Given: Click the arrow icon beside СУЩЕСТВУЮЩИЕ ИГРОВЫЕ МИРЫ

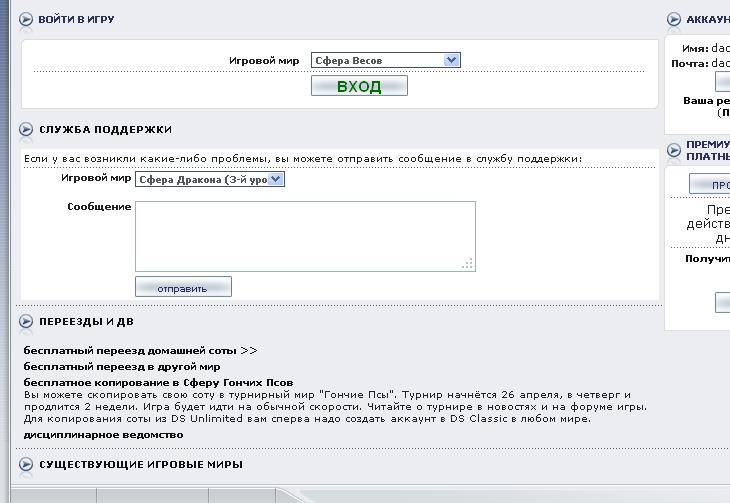Looking at the screenshot, I should point(26,464).
